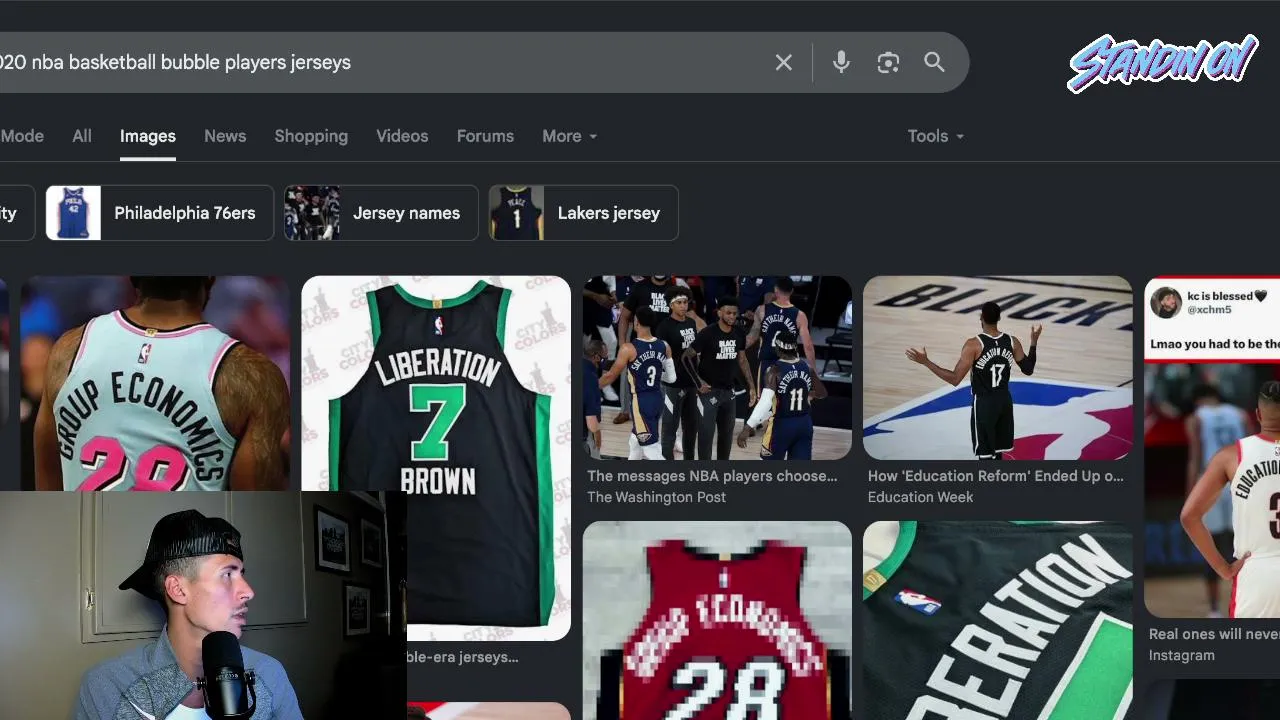Click the 'ble-era jerseys...' caption
The height and width of the screenshot is (720, 1280).
462,657
